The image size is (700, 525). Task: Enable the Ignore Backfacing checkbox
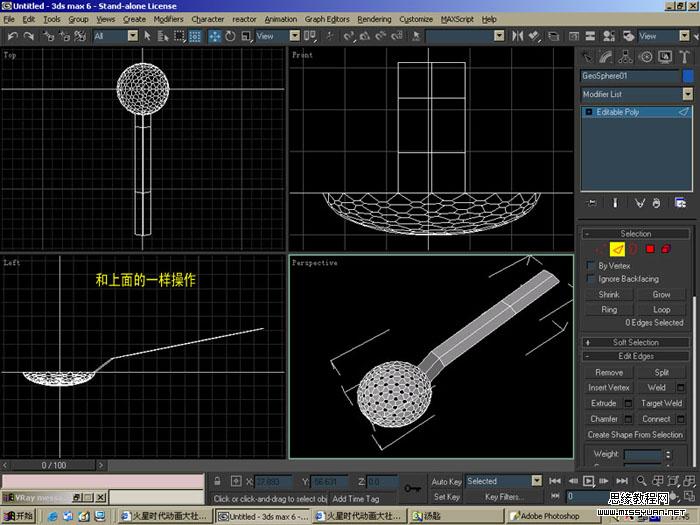pyautogui.click(x=591, y=279)
